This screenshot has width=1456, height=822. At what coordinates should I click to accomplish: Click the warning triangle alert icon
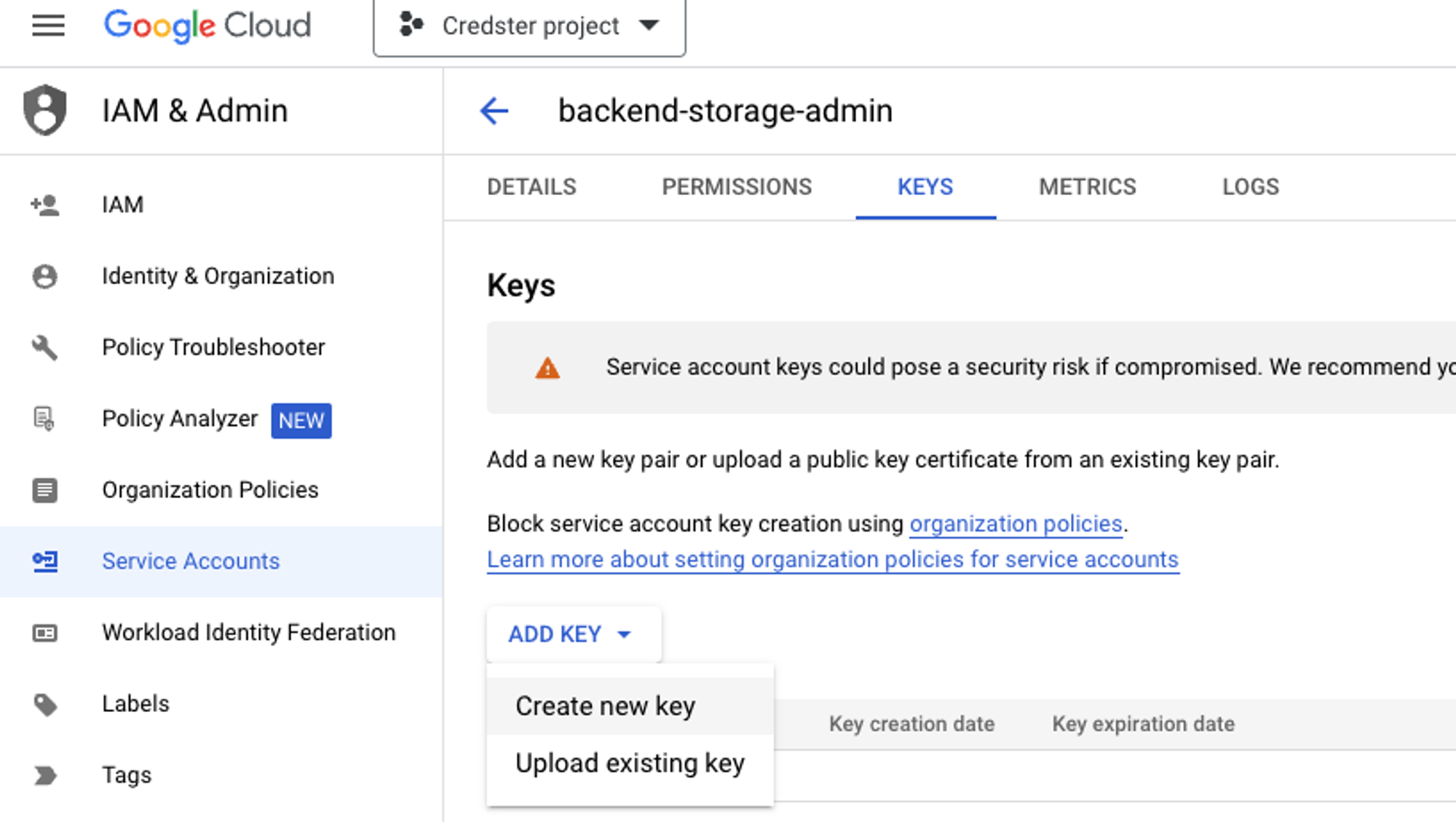pos(547,368)
